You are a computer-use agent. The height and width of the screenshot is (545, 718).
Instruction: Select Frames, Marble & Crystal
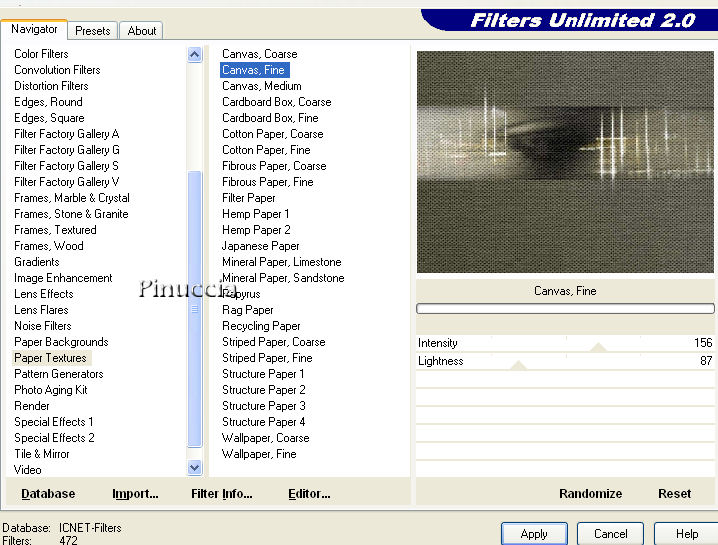click(x=72, y=198)
